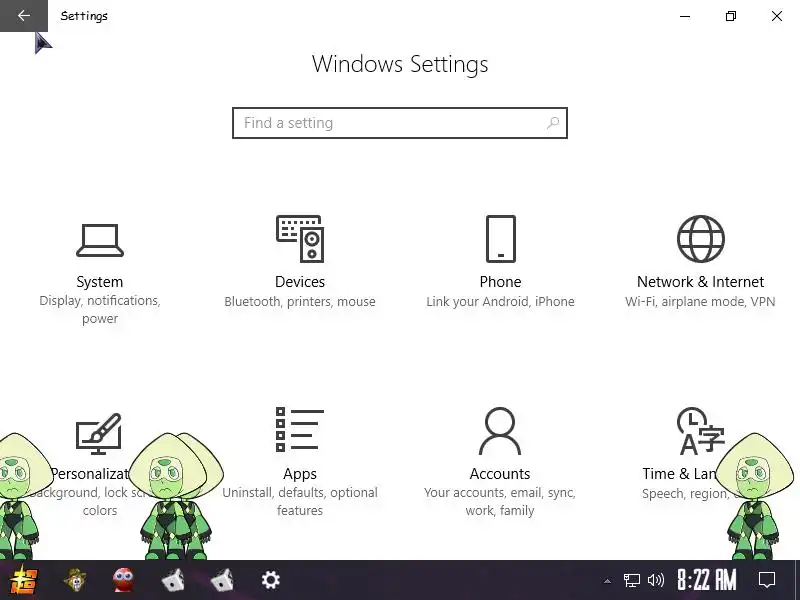Open the Network & Internet globe icon

[701, 239]
